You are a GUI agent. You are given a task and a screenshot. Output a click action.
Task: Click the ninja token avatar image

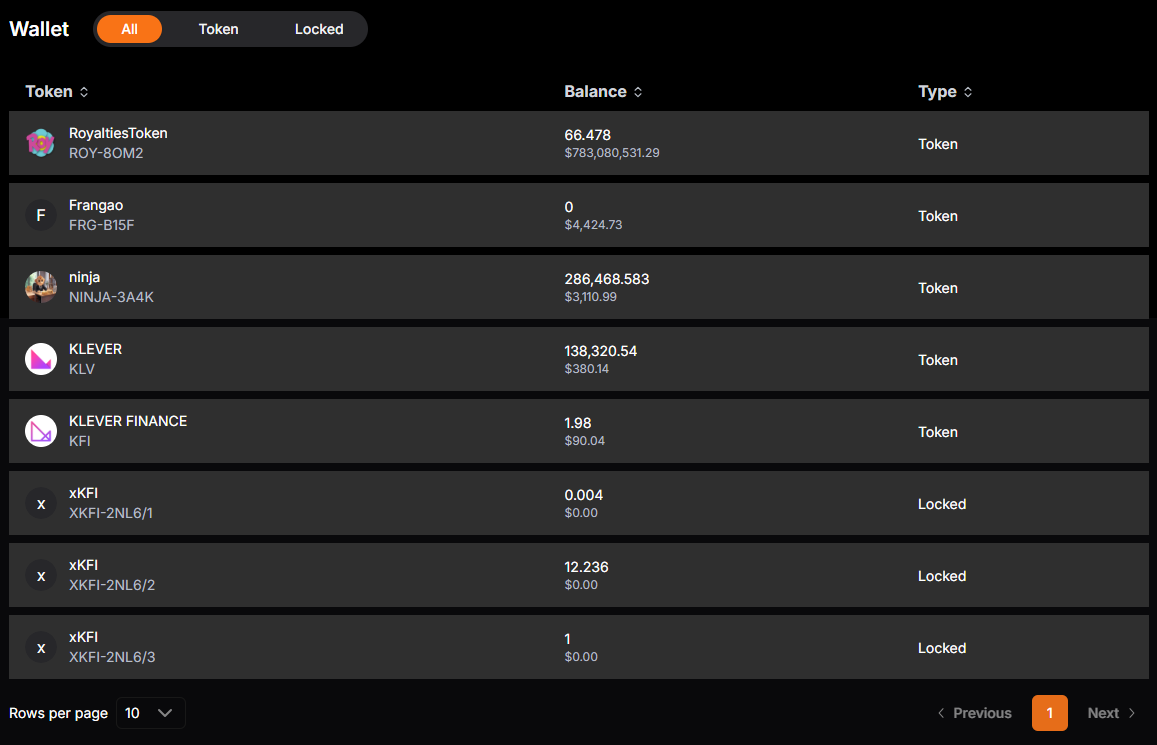pyautogui.click(x=41, y=287)
